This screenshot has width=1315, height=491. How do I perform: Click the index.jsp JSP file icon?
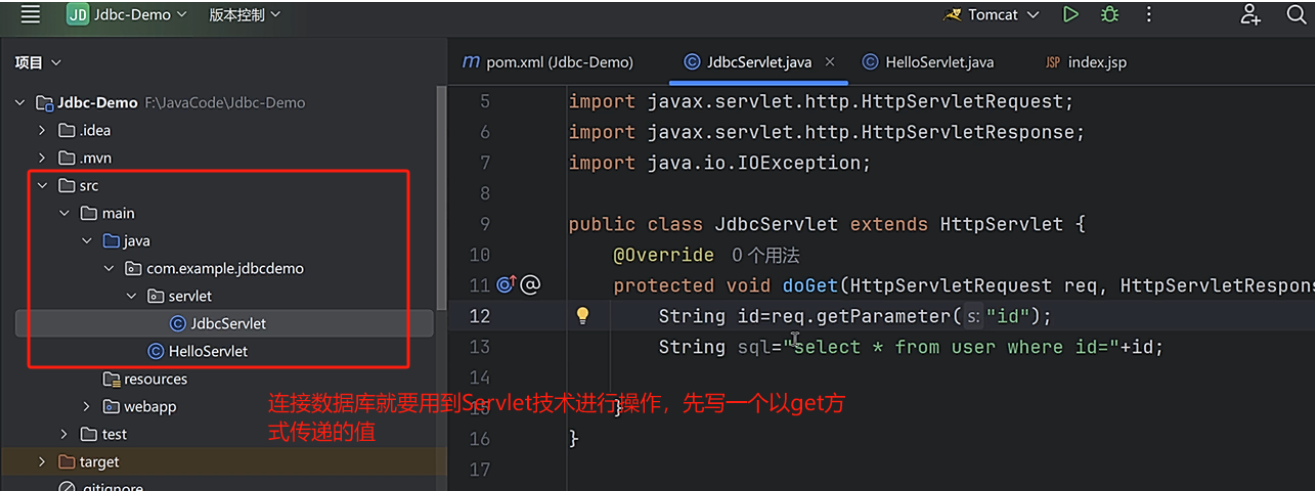(x=1052, y=62)
